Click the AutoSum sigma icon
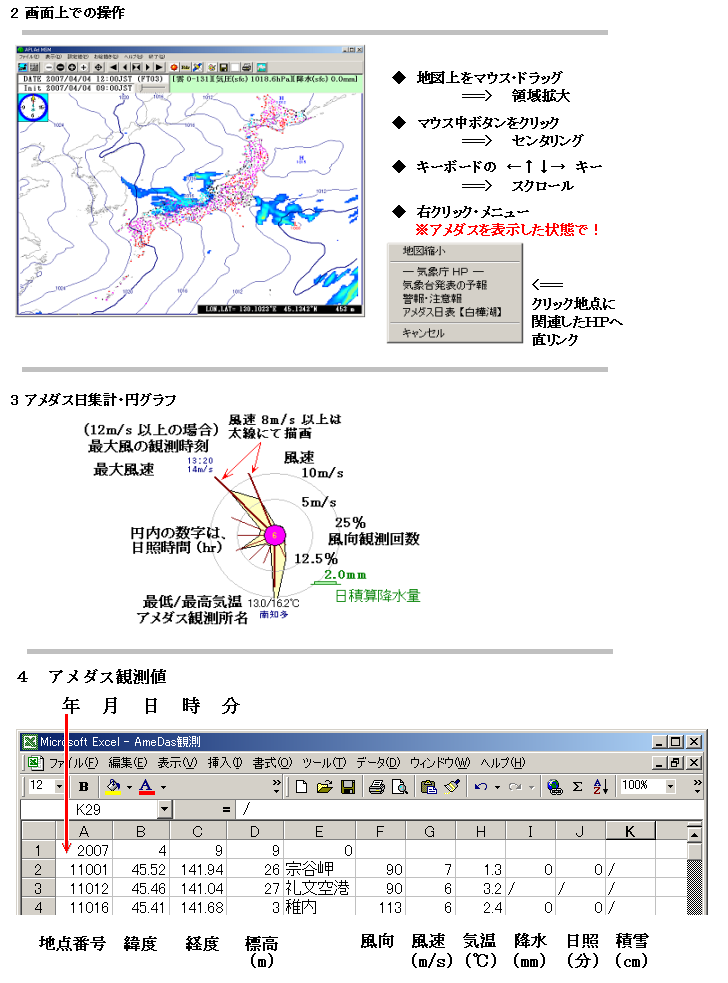 [x=578, y=786]
